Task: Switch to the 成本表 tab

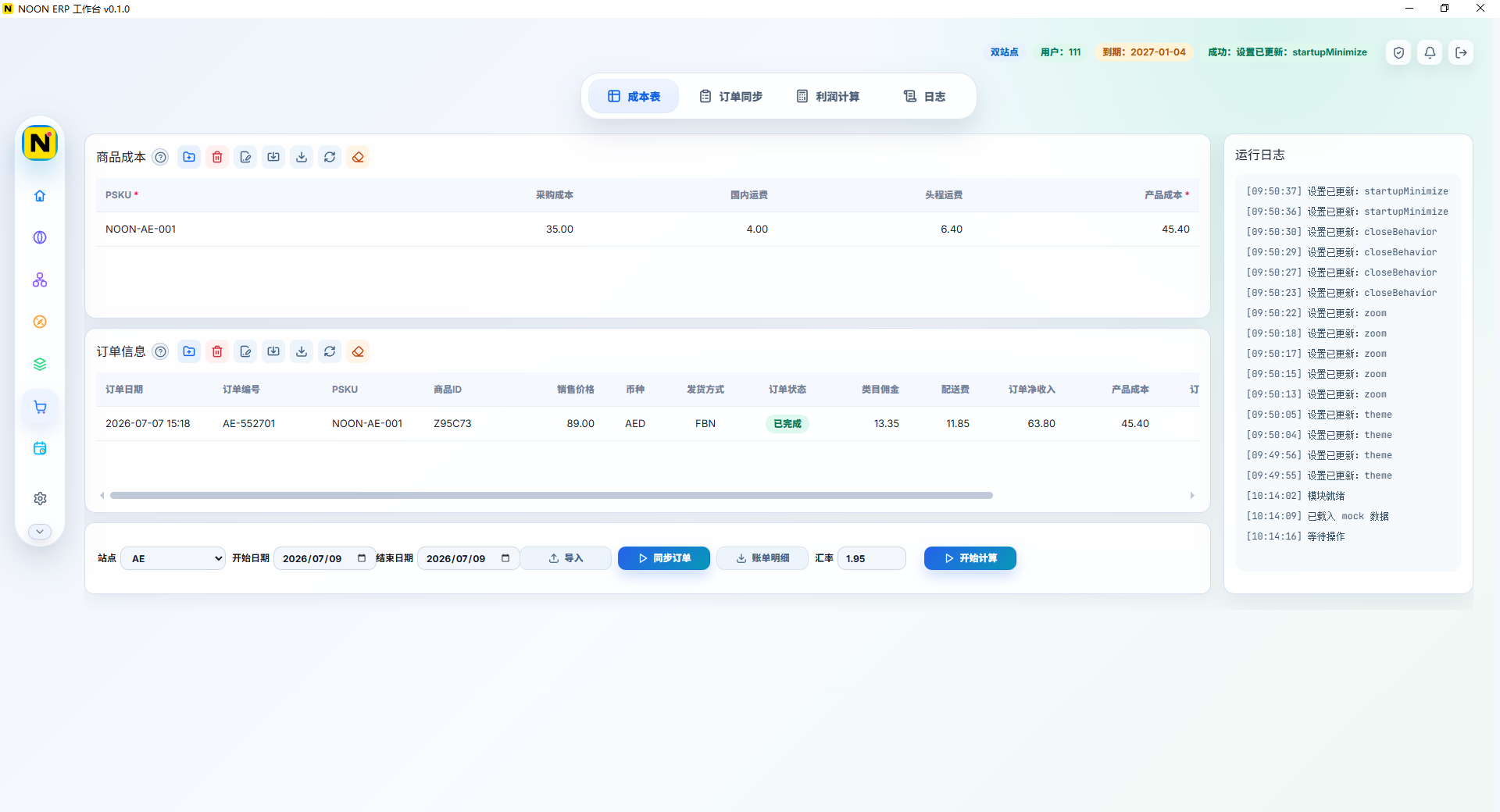Action: (x=634, y=96)
